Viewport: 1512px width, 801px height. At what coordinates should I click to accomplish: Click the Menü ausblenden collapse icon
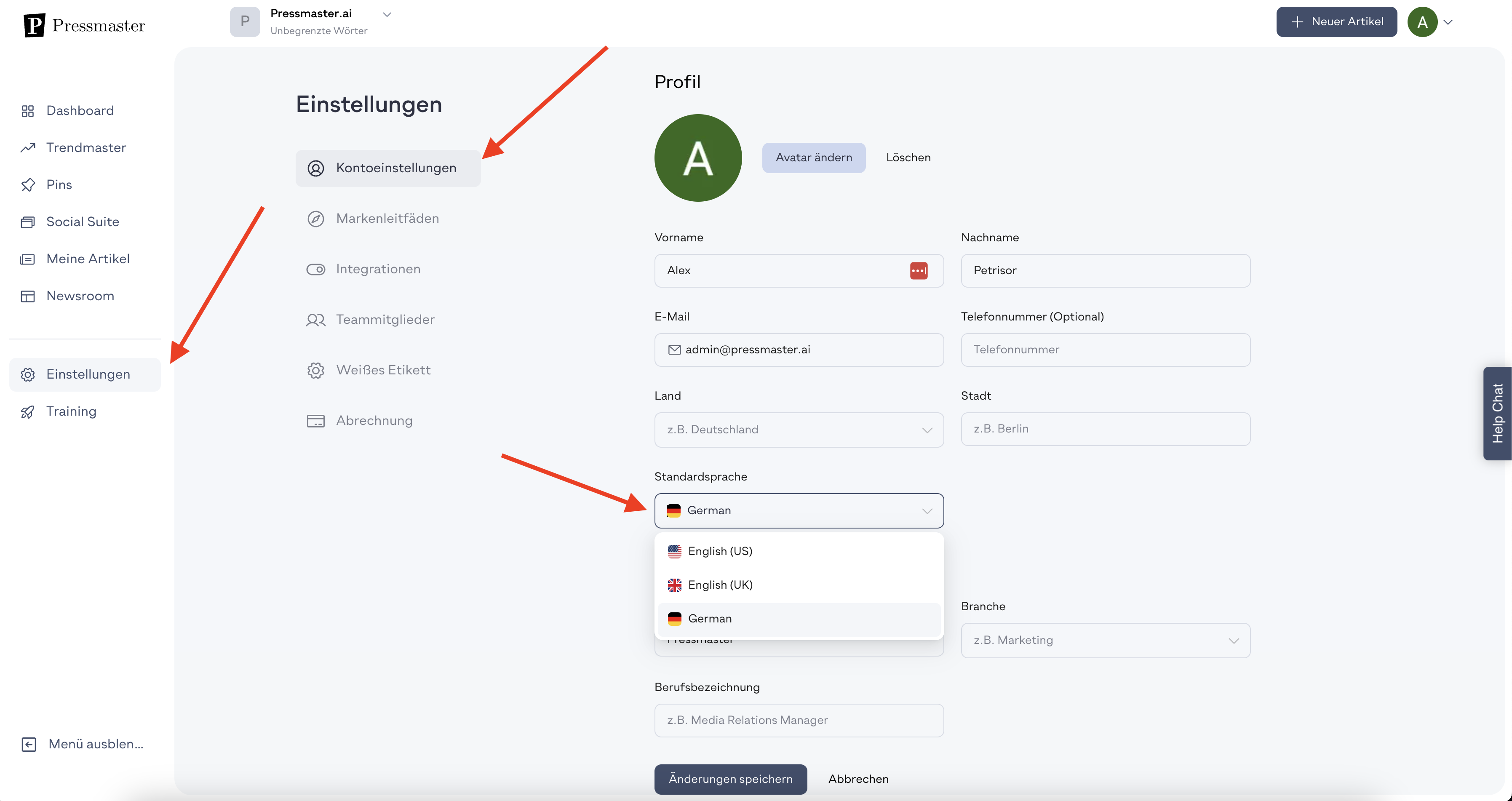click(x=29, y=744)
